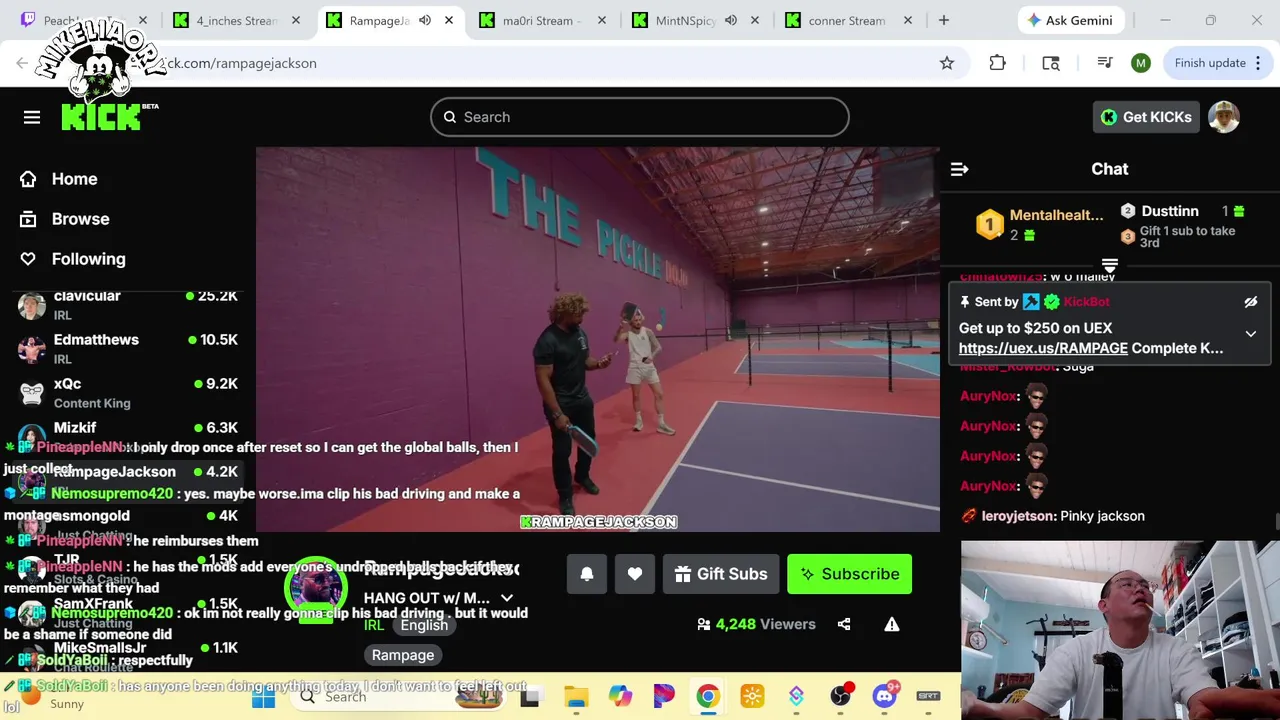This screenshot has height=720, width=1280.
Task: Open the user profile avatar menu
Action: pos(1224,117)
